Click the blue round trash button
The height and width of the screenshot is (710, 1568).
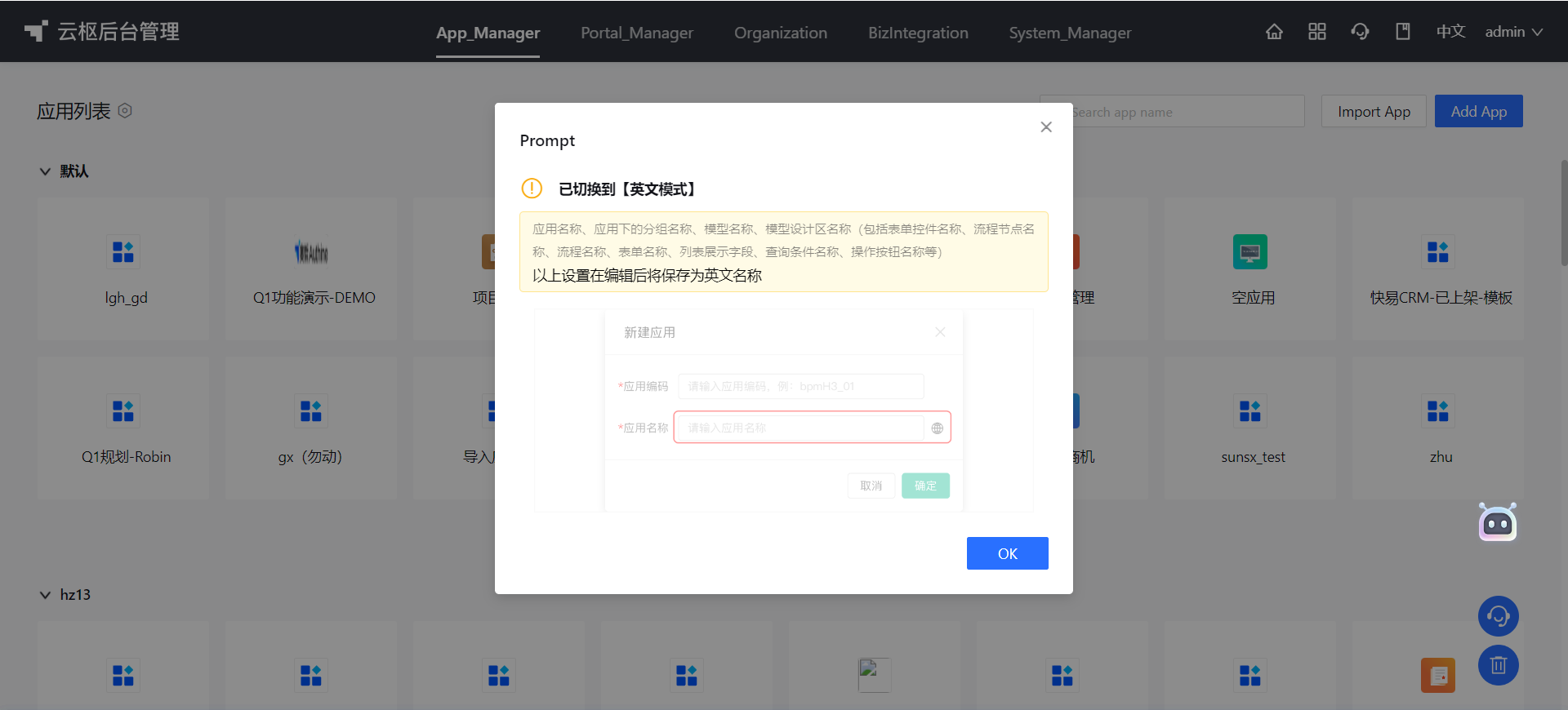tap(1499, 665)
